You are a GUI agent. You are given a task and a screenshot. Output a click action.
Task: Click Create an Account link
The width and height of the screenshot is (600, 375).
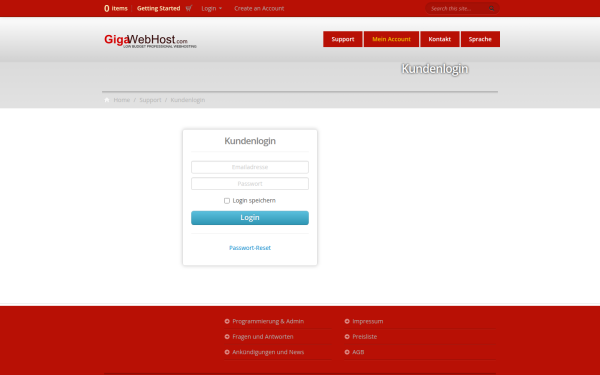click(259, 8)
